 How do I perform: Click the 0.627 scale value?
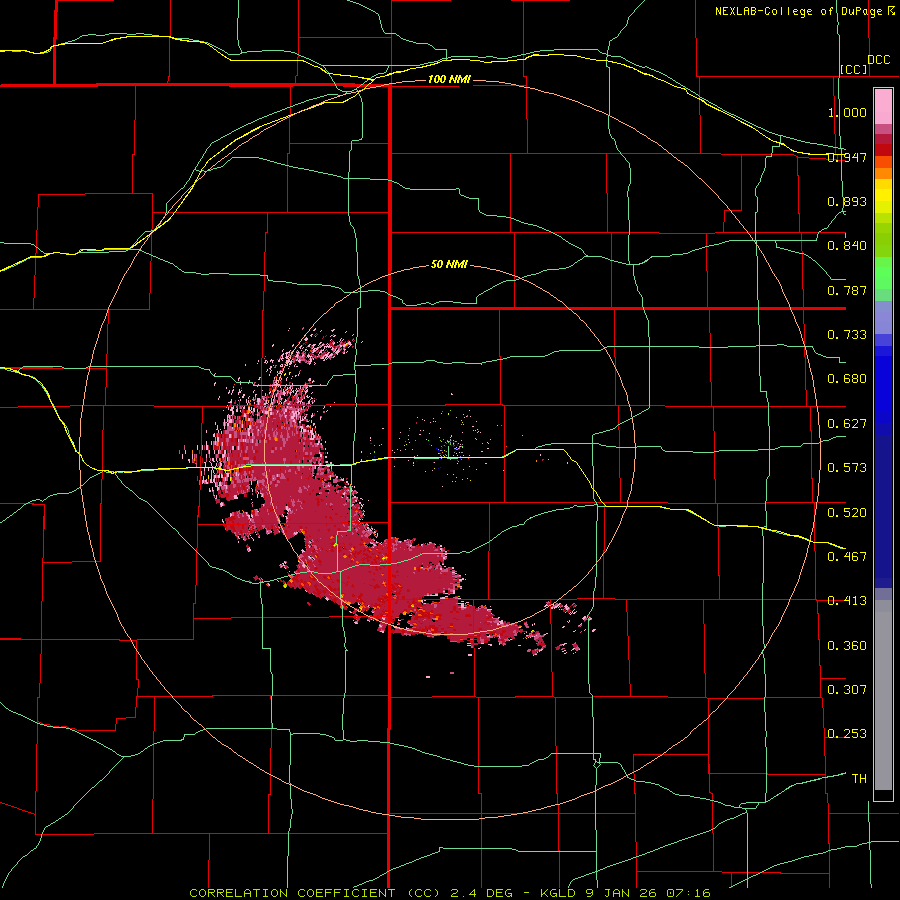[x=847, y=424]
